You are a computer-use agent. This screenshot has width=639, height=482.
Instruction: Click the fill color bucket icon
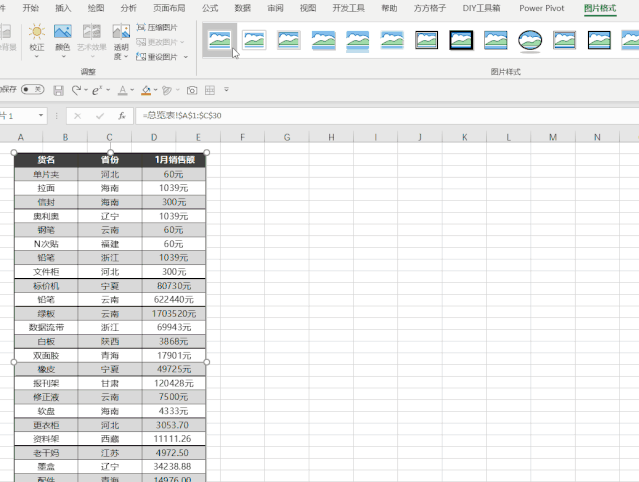click(146, 90)
